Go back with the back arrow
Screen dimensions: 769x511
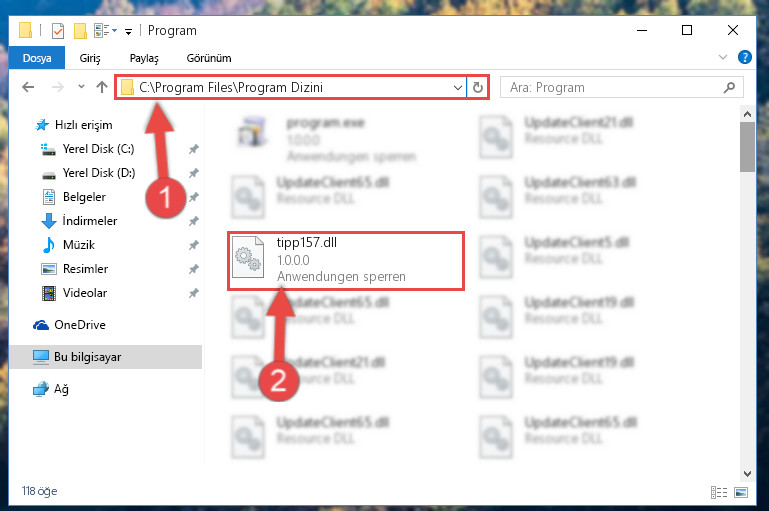click(28, 87)
